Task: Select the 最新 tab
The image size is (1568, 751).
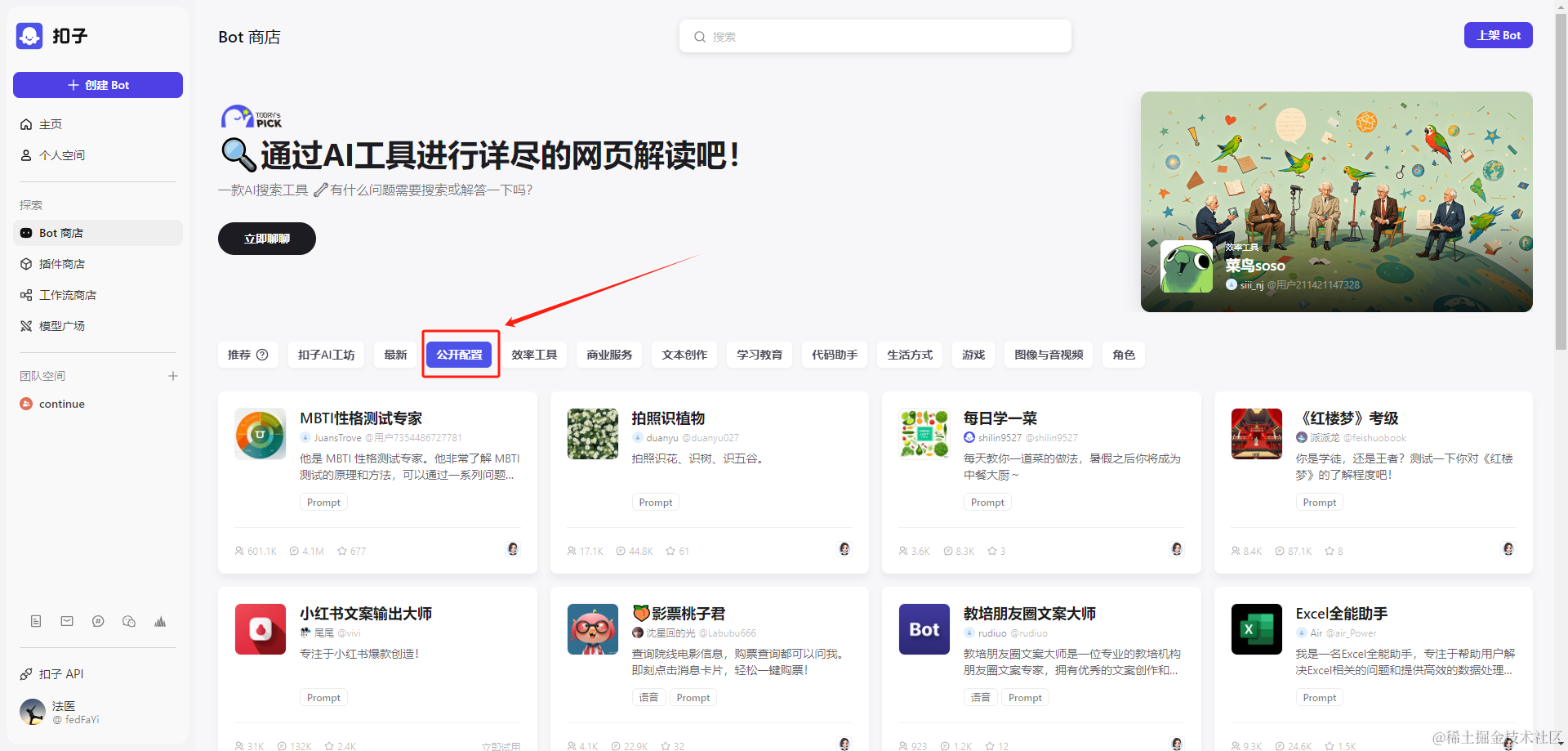Action: [395, 355]
